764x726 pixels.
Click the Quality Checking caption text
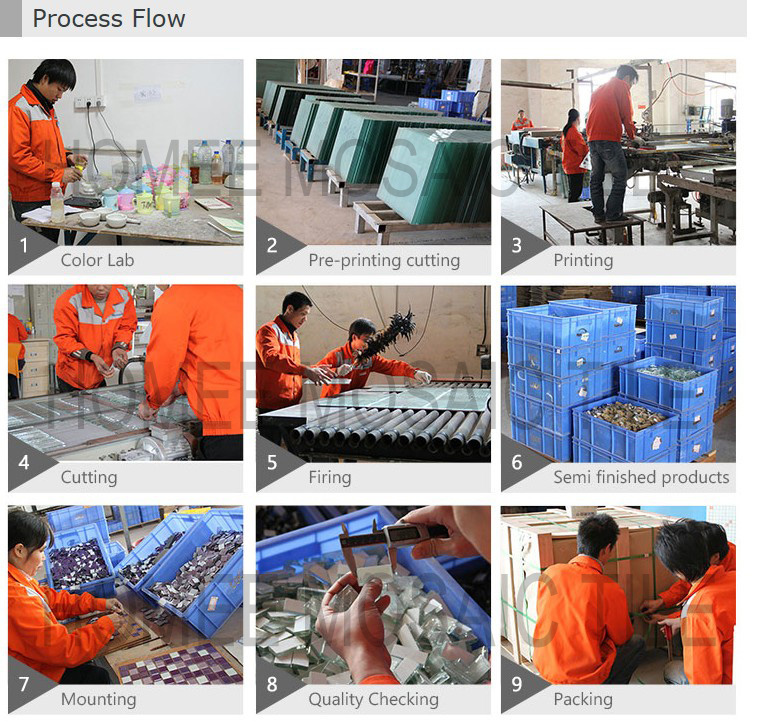374,699
